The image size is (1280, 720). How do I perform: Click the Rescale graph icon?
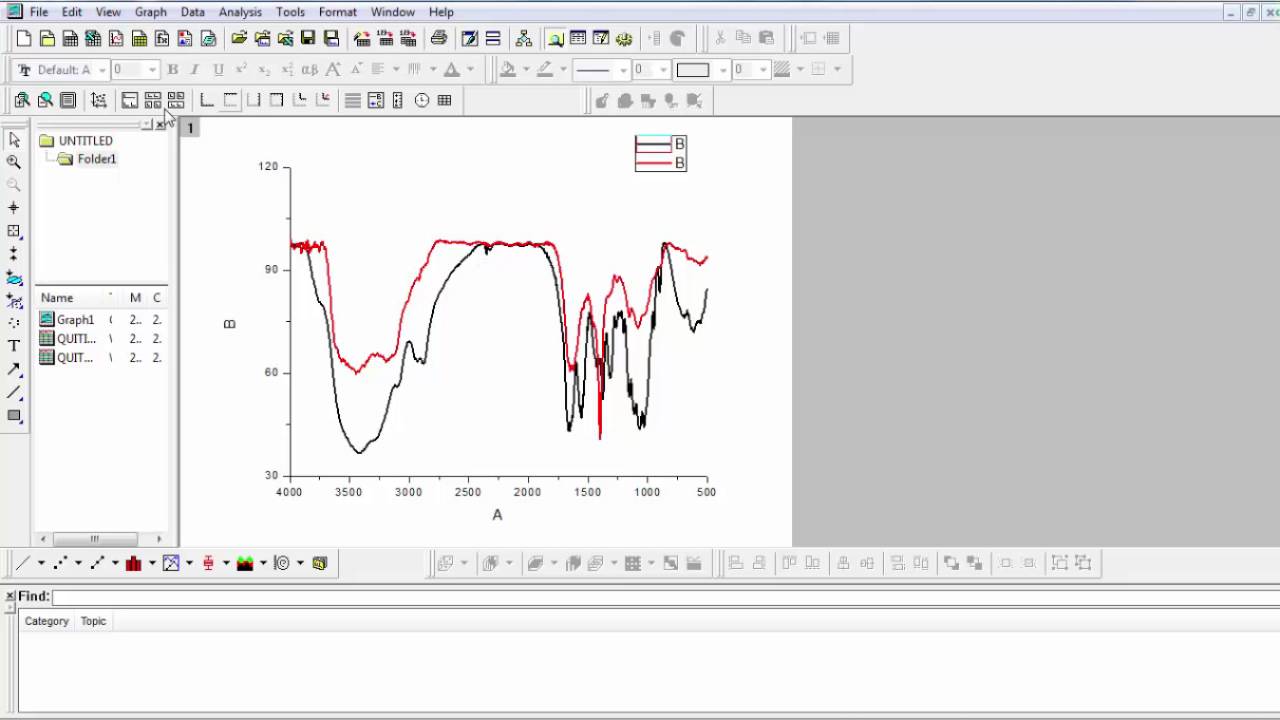coord(99,100)
